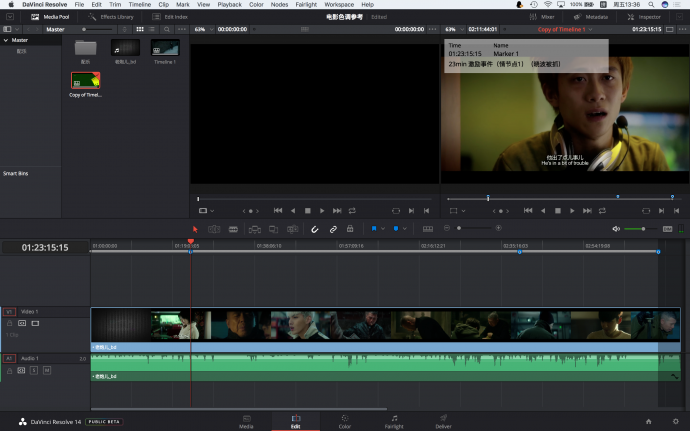The image size is (690, 431).
Task: Open the timeline name dropdown 'Copy of Timeline 1'
Action: pos(564,29)
